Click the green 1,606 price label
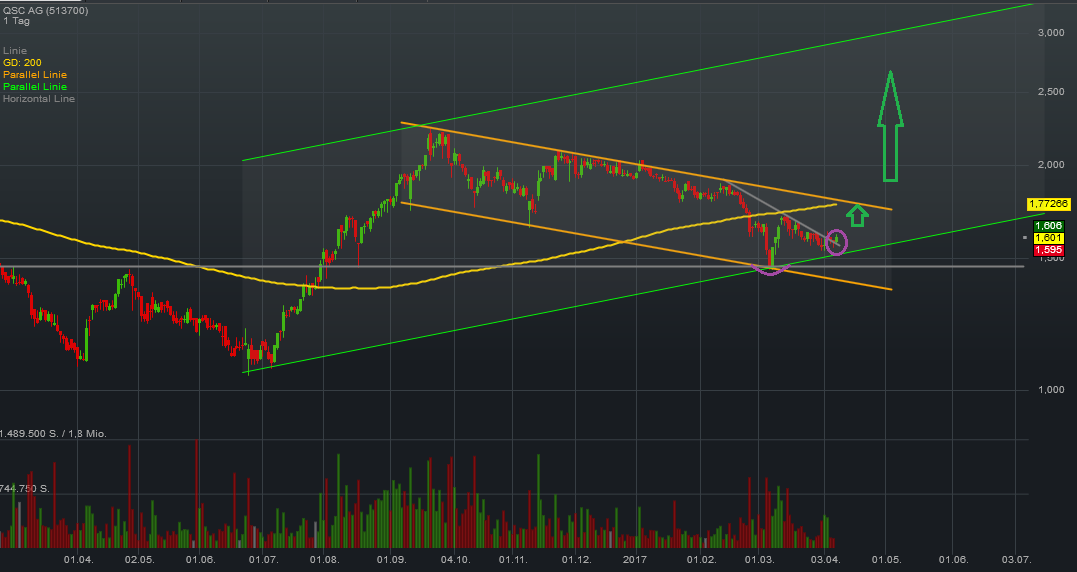The width and height of the screenshot is (1077, 572). click(x=1048, y=226)
